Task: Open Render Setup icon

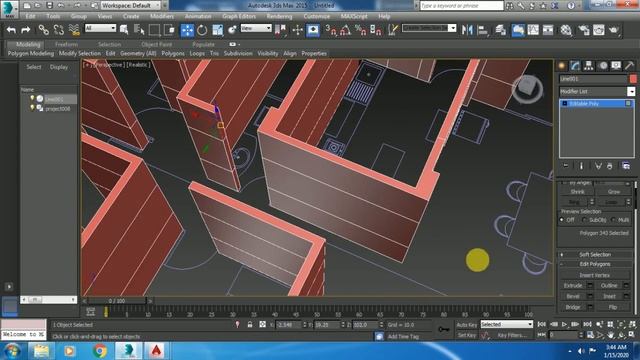Action: point(584,30)
